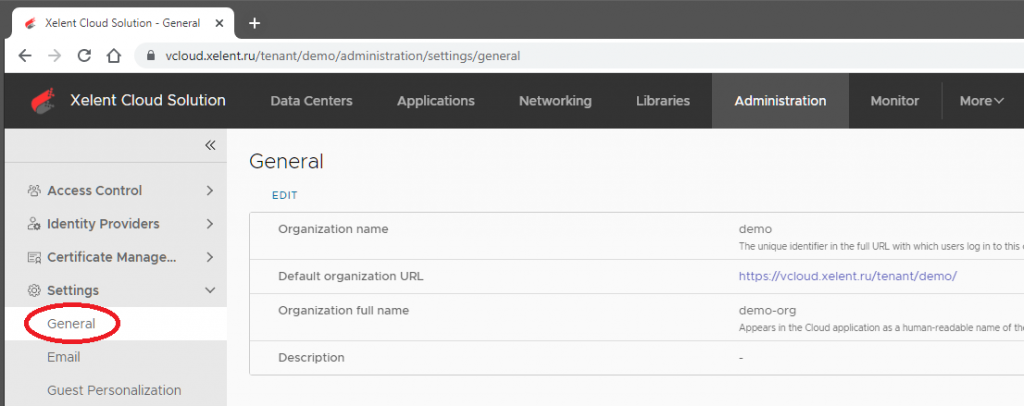Viewport: 1024px width, 406px height.
Task: Reload the page with refresh icon
Action: coord(84,55)
